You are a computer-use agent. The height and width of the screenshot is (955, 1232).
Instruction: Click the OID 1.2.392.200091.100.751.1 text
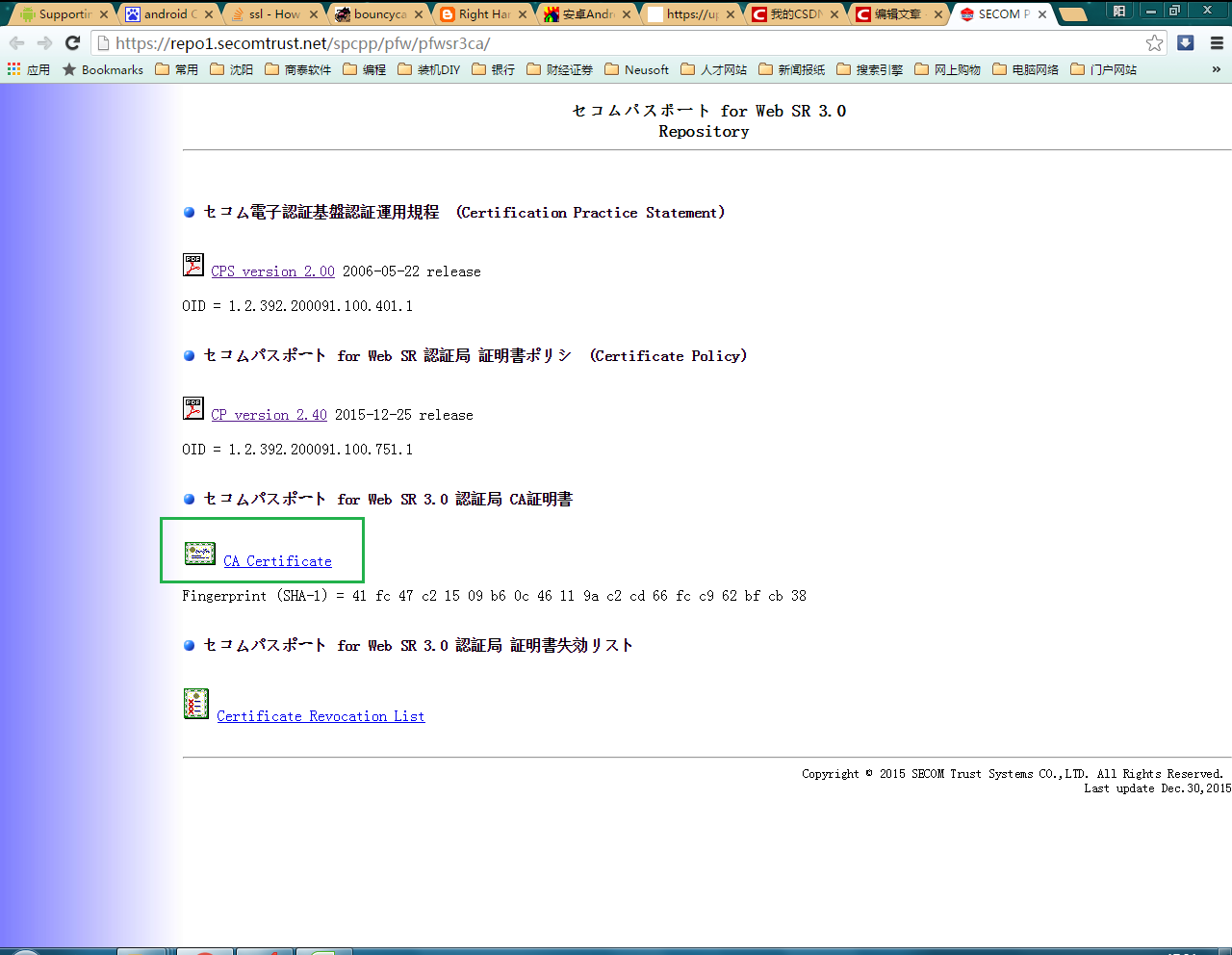[x=297, y=450]
